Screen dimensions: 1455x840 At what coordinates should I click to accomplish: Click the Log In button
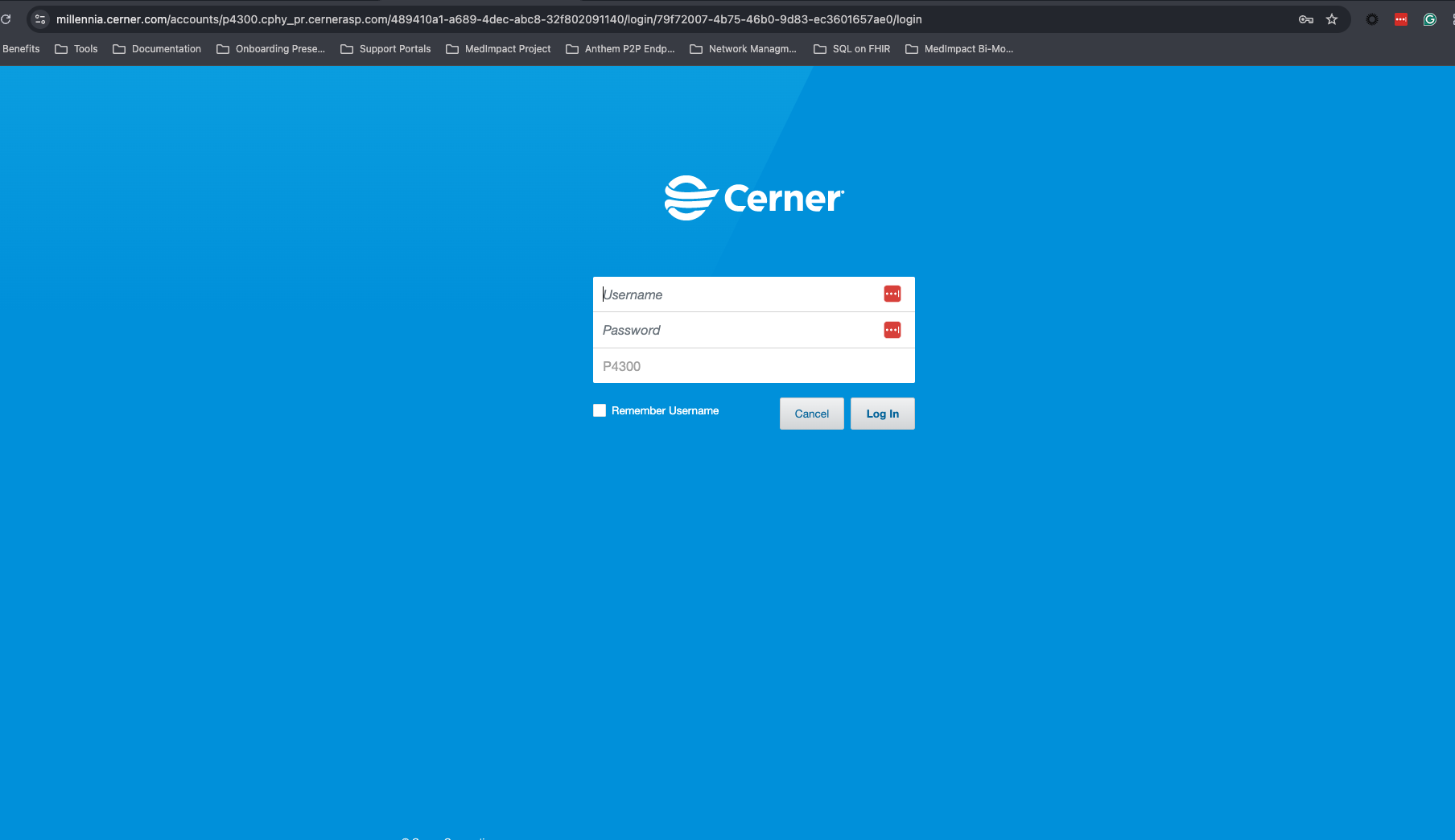(883, 414)
